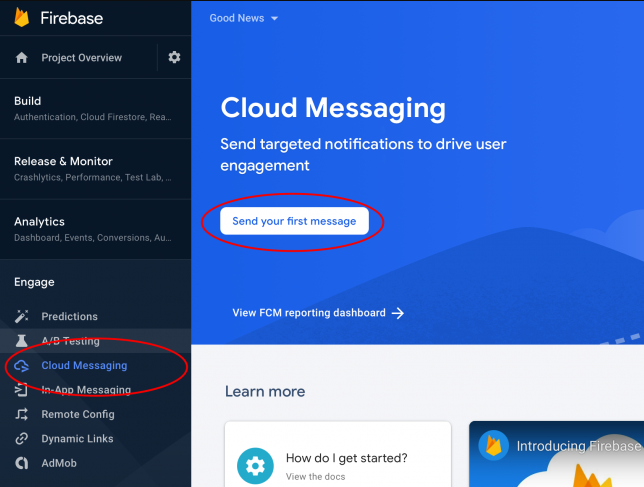Click the Send targeted notifications description text
644x487 pixels.
pyautogui.click(x=363, y=155)
